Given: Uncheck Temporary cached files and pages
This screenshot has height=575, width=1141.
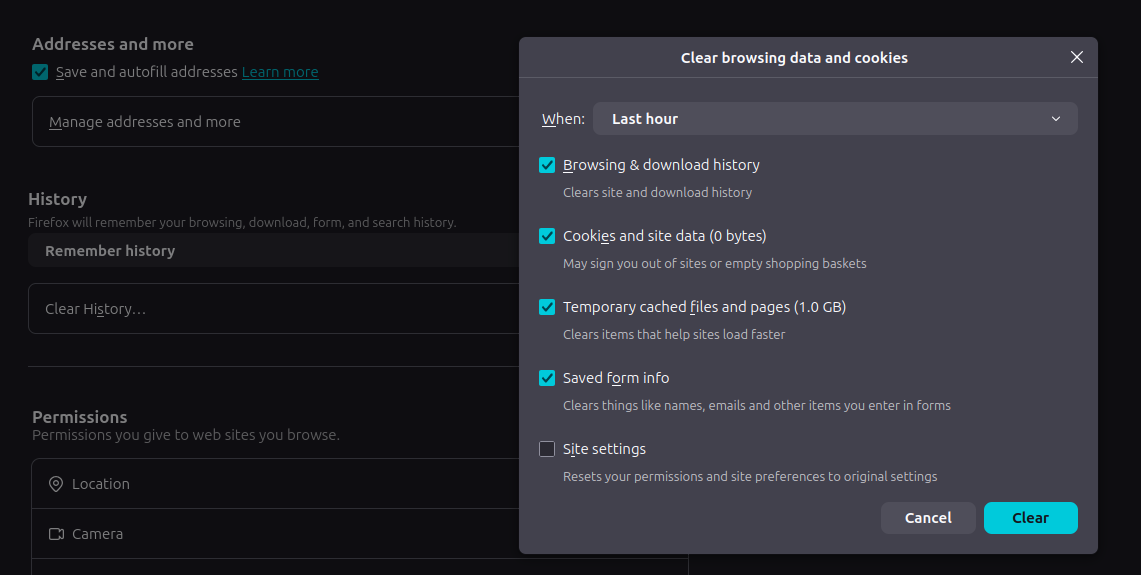Looking at the screenshot, I should (547, 307).
